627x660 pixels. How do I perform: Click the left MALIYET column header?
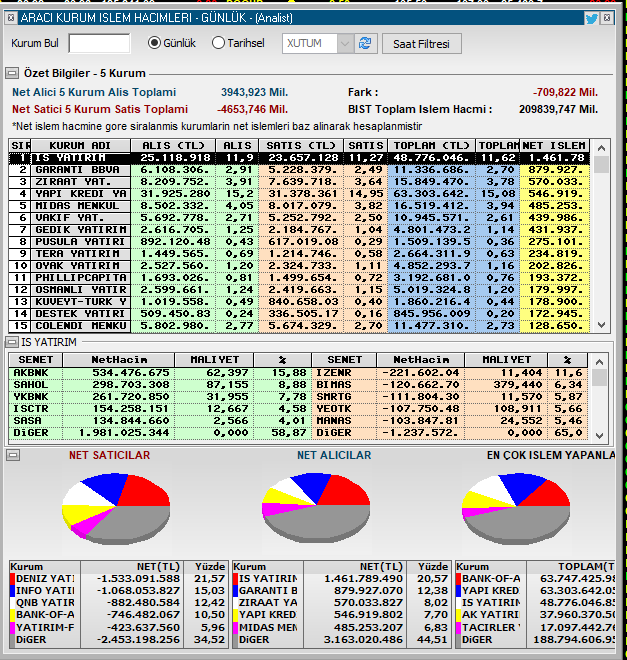[214, 360]
